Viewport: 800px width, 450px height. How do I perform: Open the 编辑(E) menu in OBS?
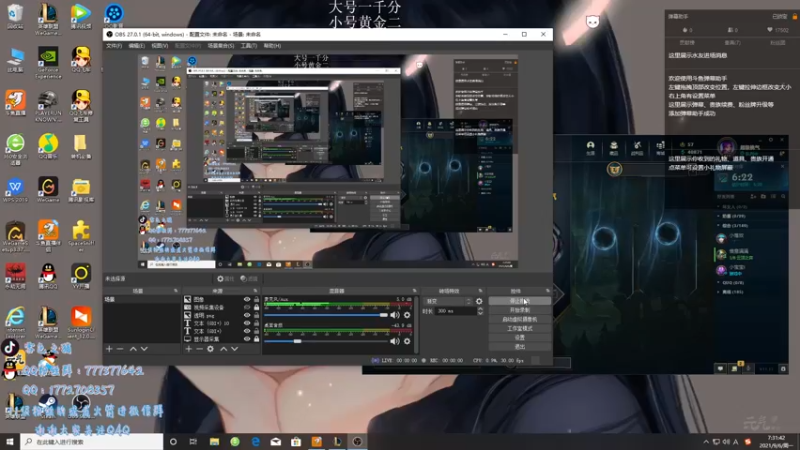click(x=136, y=46)
